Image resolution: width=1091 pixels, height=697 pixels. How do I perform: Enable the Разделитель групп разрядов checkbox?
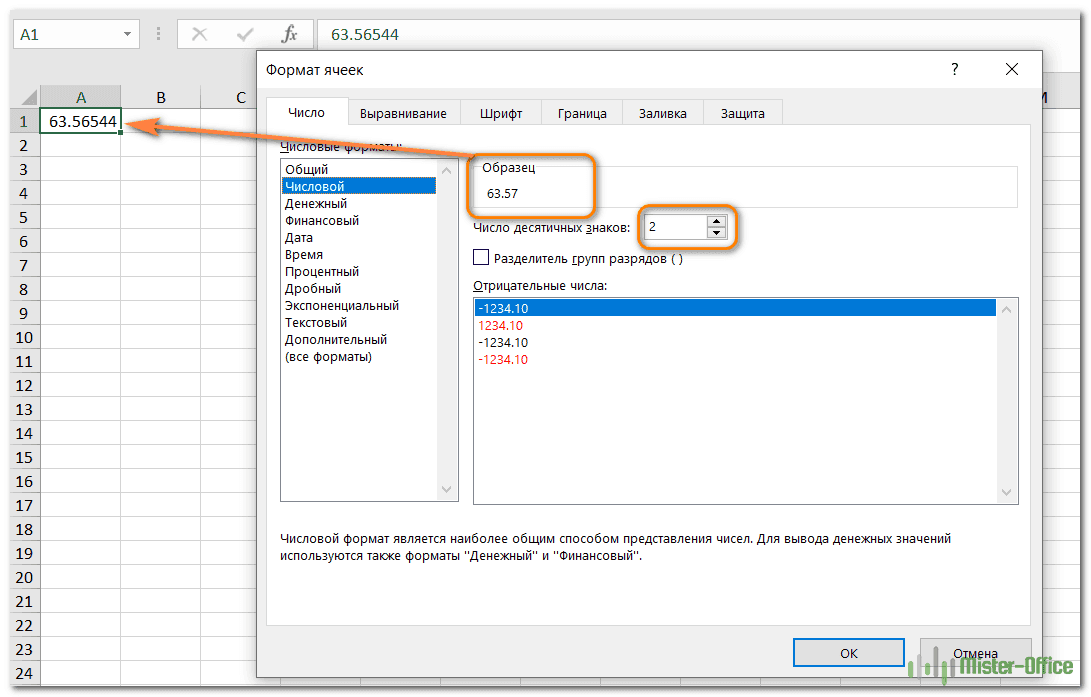[x=482, y=258]
